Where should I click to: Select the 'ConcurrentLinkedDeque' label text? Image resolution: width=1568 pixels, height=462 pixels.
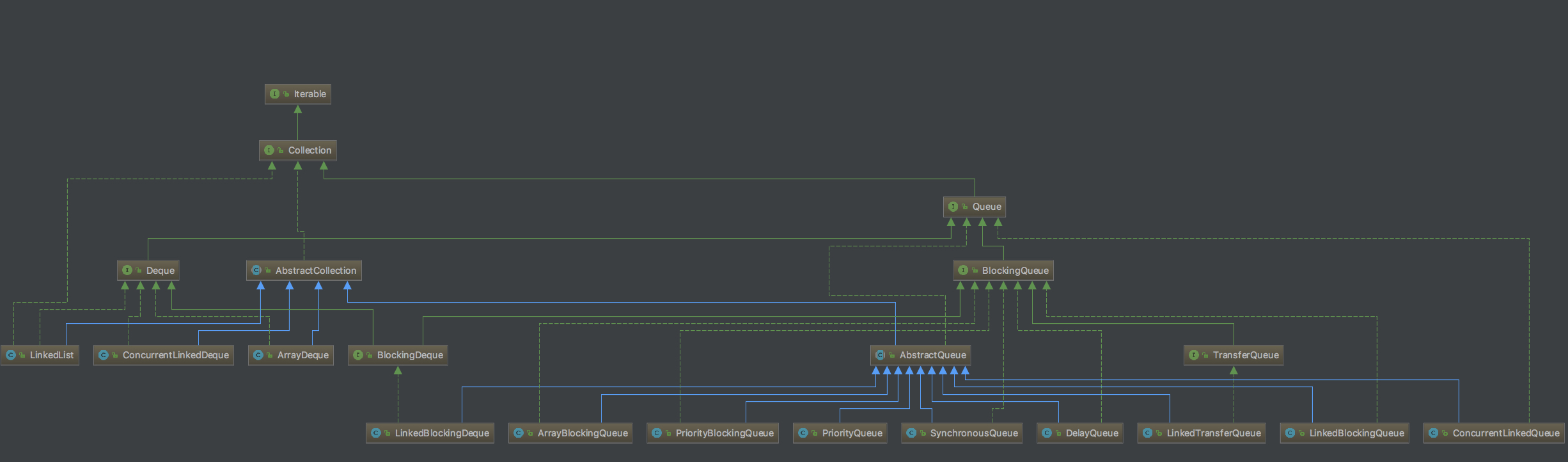[176, 355]
